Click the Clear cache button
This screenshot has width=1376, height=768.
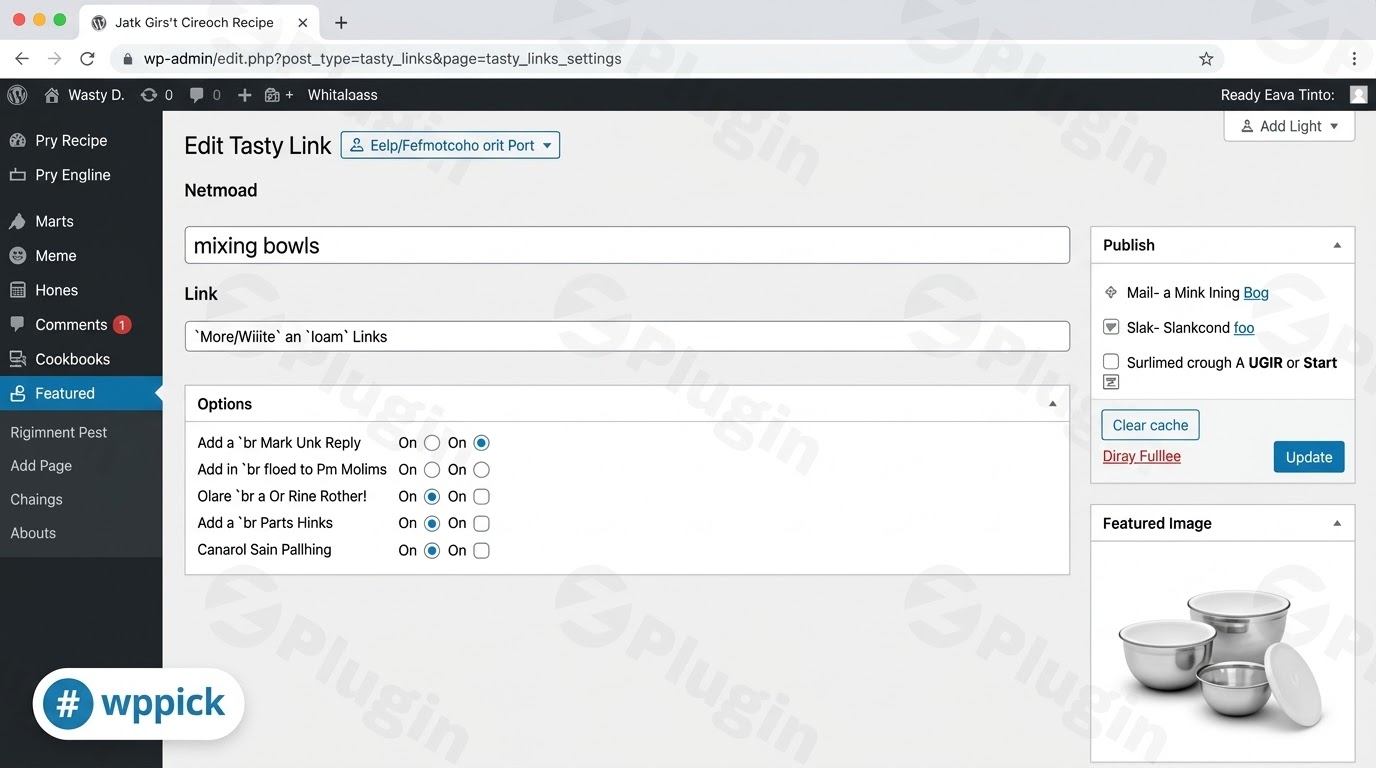click(1150, 425)
